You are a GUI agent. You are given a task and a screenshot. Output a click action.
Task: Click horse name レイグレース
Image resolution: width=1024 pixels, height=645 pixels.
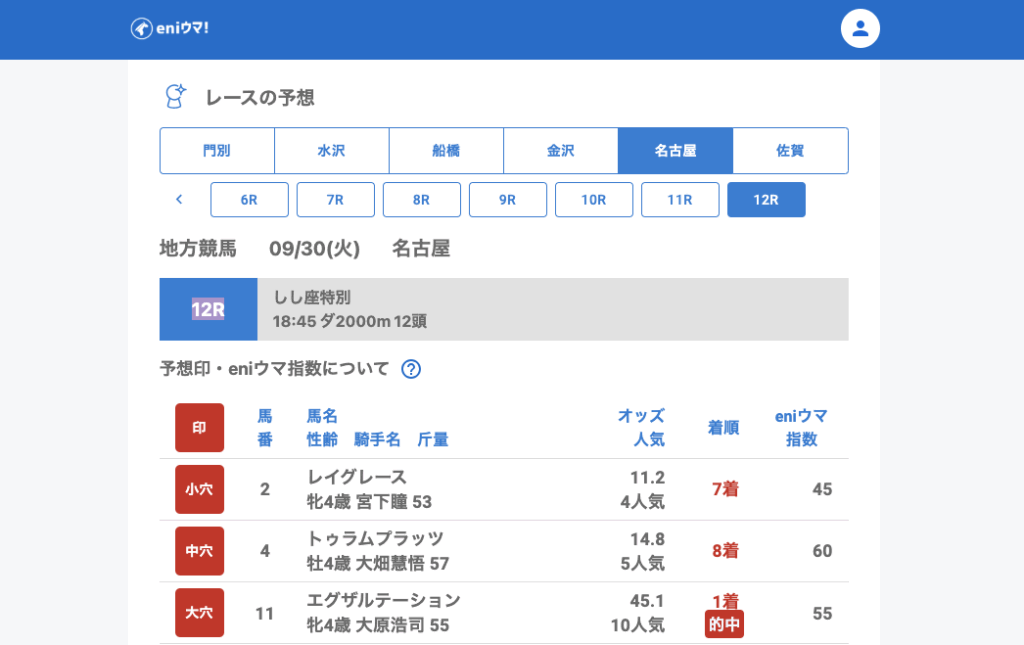click(357, 477)
